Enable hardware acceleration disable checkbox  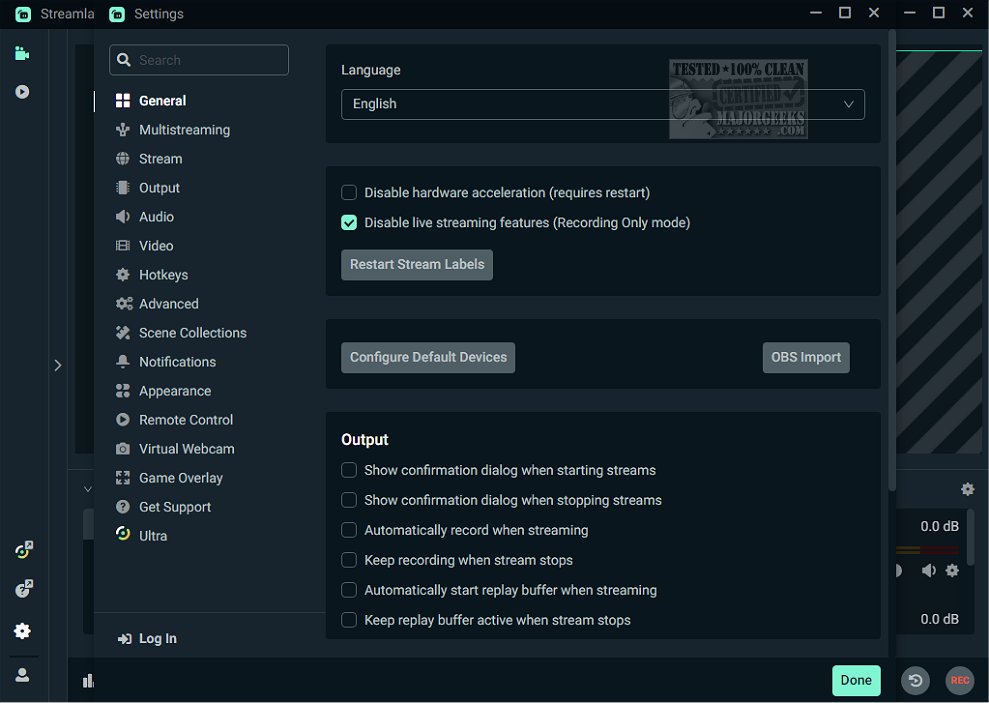[x=349, y=192]
